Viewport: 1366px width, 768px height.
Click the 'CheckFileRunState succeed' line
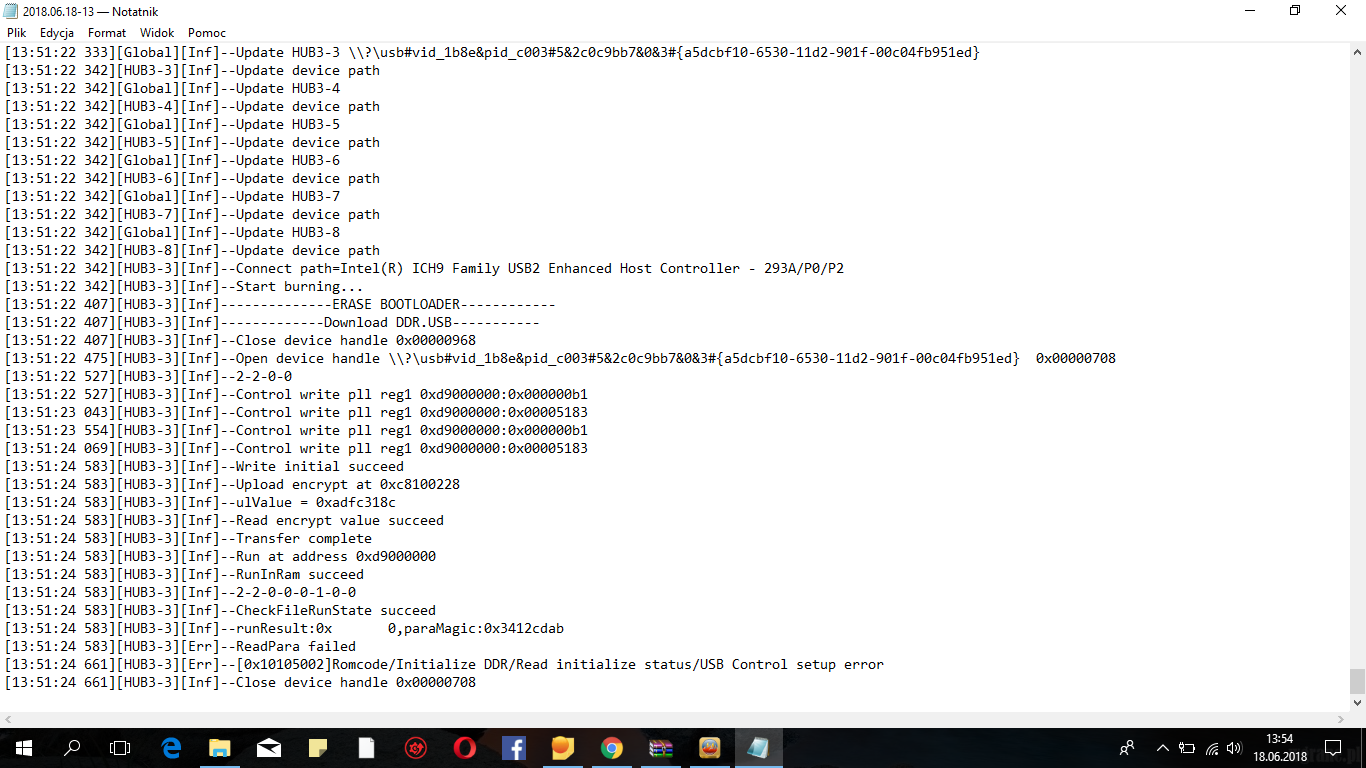[x=220, y=610]
